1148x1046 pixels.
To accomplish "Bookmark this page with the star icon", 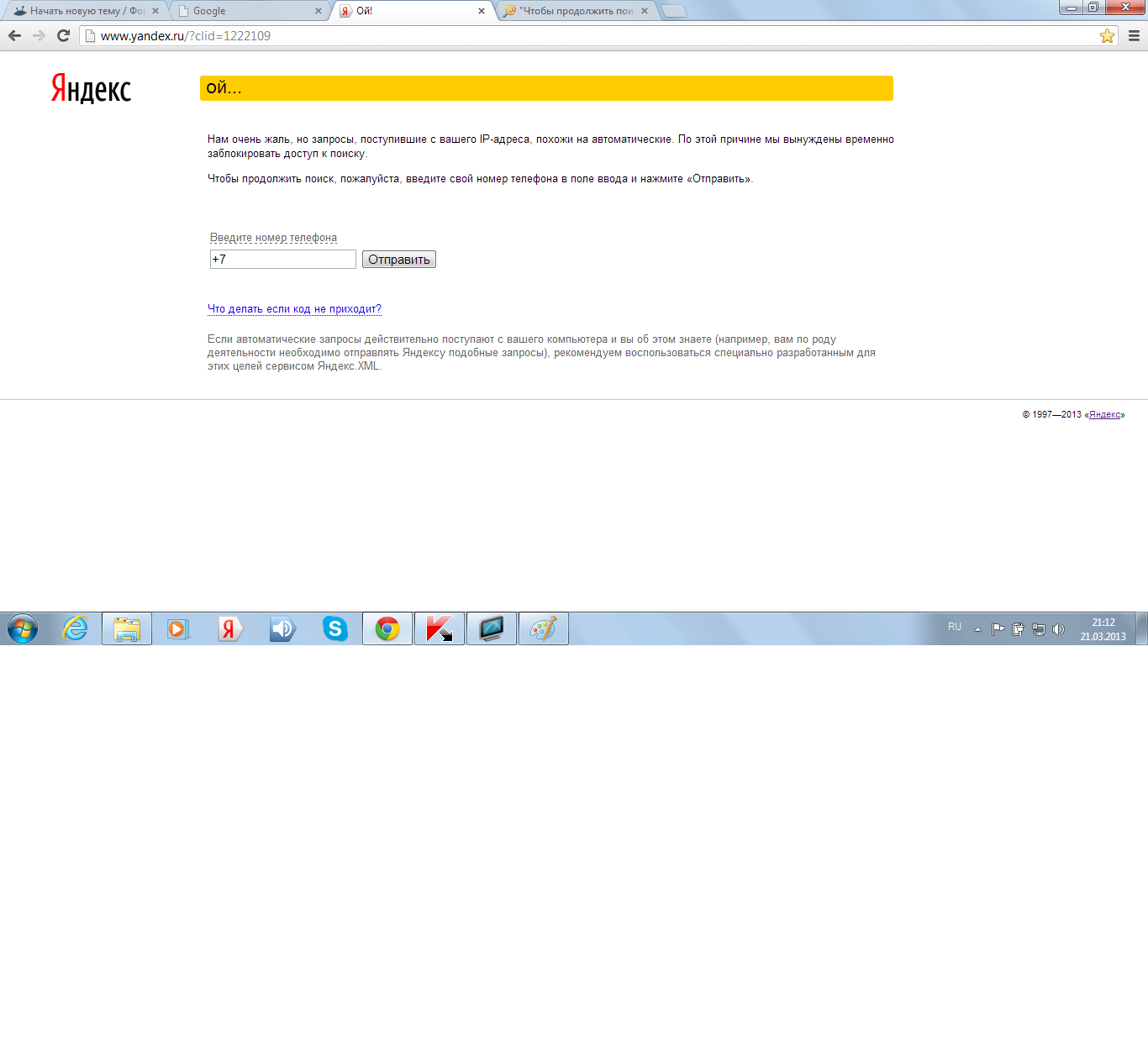I will tap(1107, 35).
